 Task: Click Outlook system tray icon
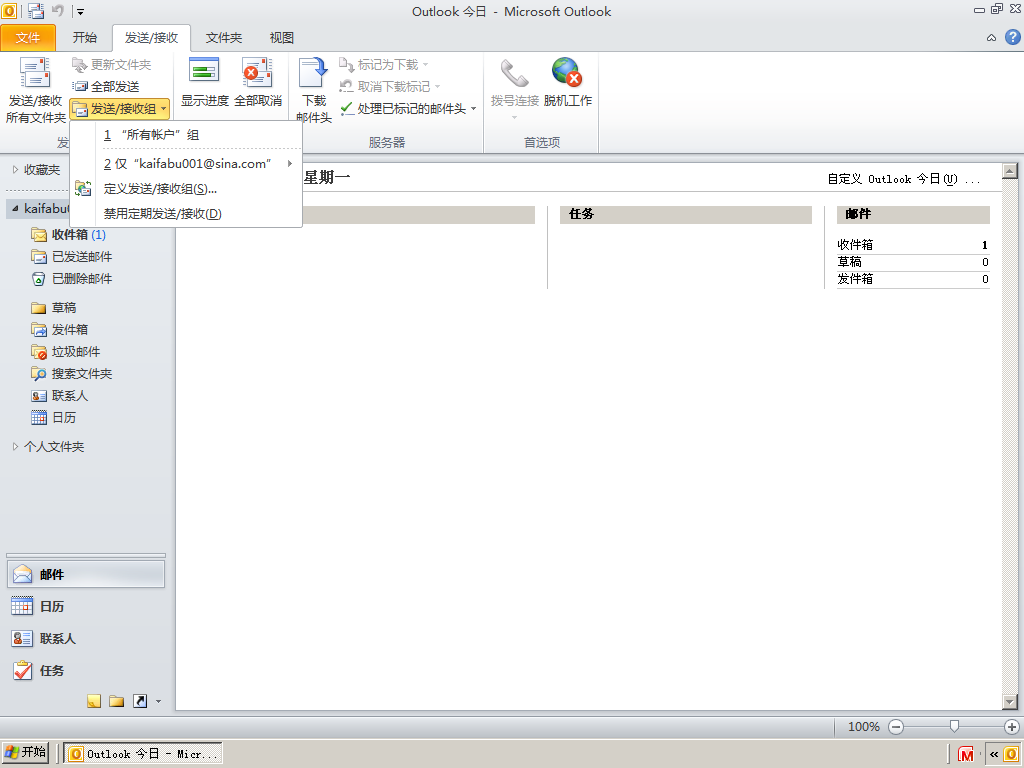point(1010,754)
